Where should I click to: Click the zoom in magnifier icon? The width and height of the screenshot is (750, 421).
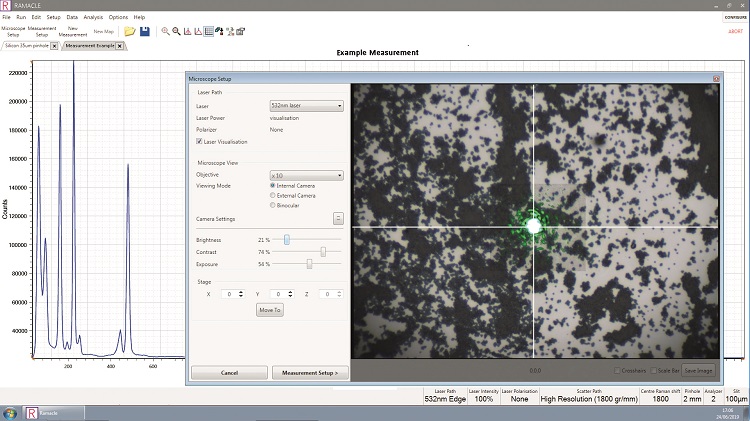point(165,32)
